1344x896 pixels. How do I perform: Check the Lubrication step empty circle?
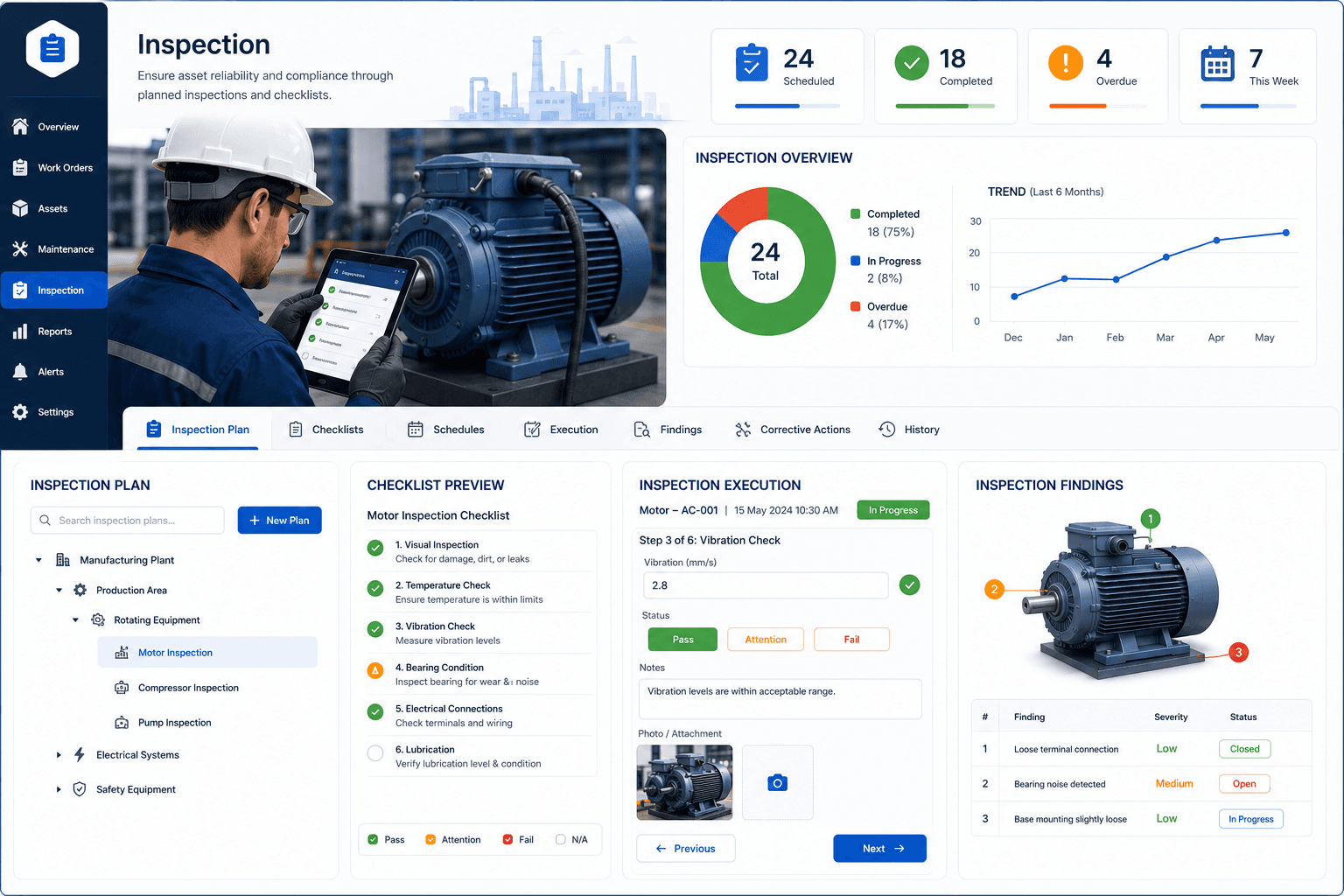[375, 753]
